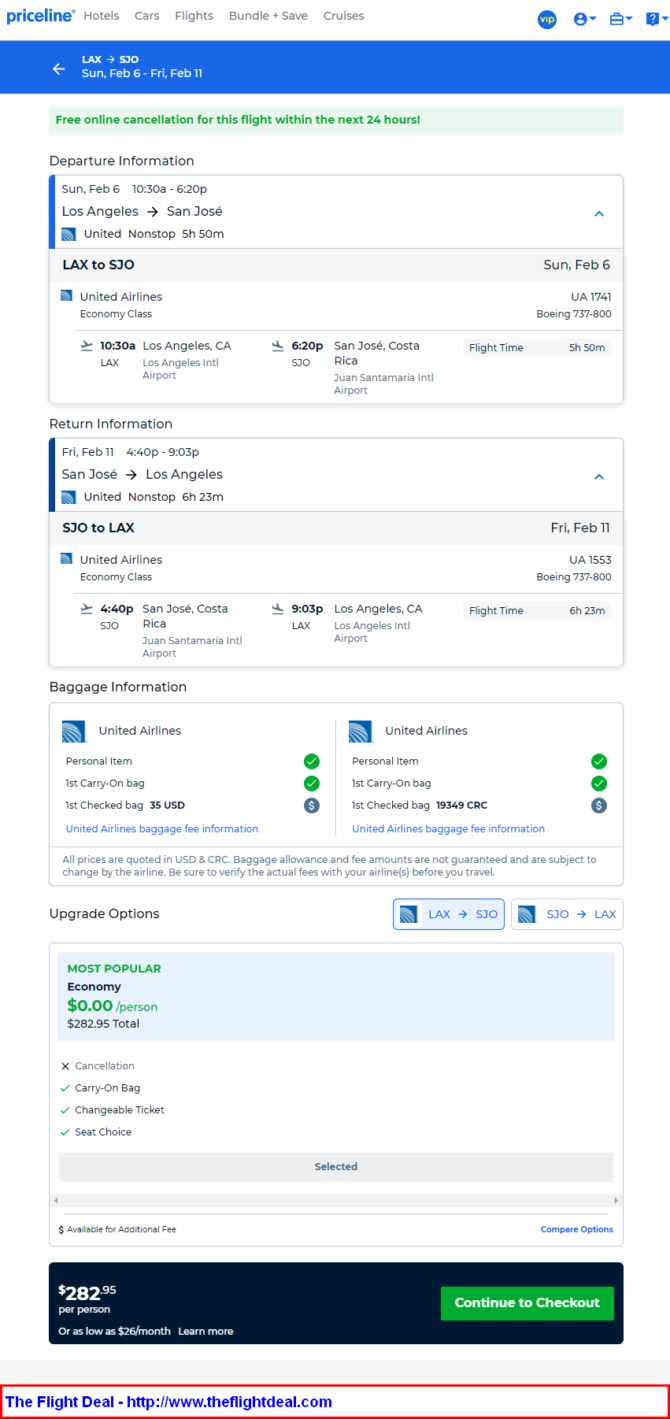This screenshot has width=670, height=1419.
Task: Click flight number UA 1553
Action: 591,560
